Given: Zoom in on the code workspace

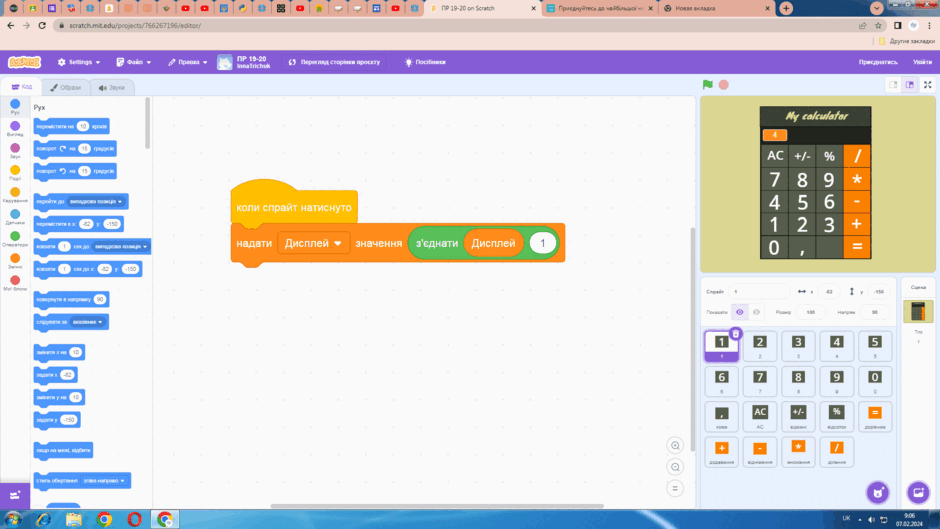Looking at the screenshot, I should (x=675, y=446).
